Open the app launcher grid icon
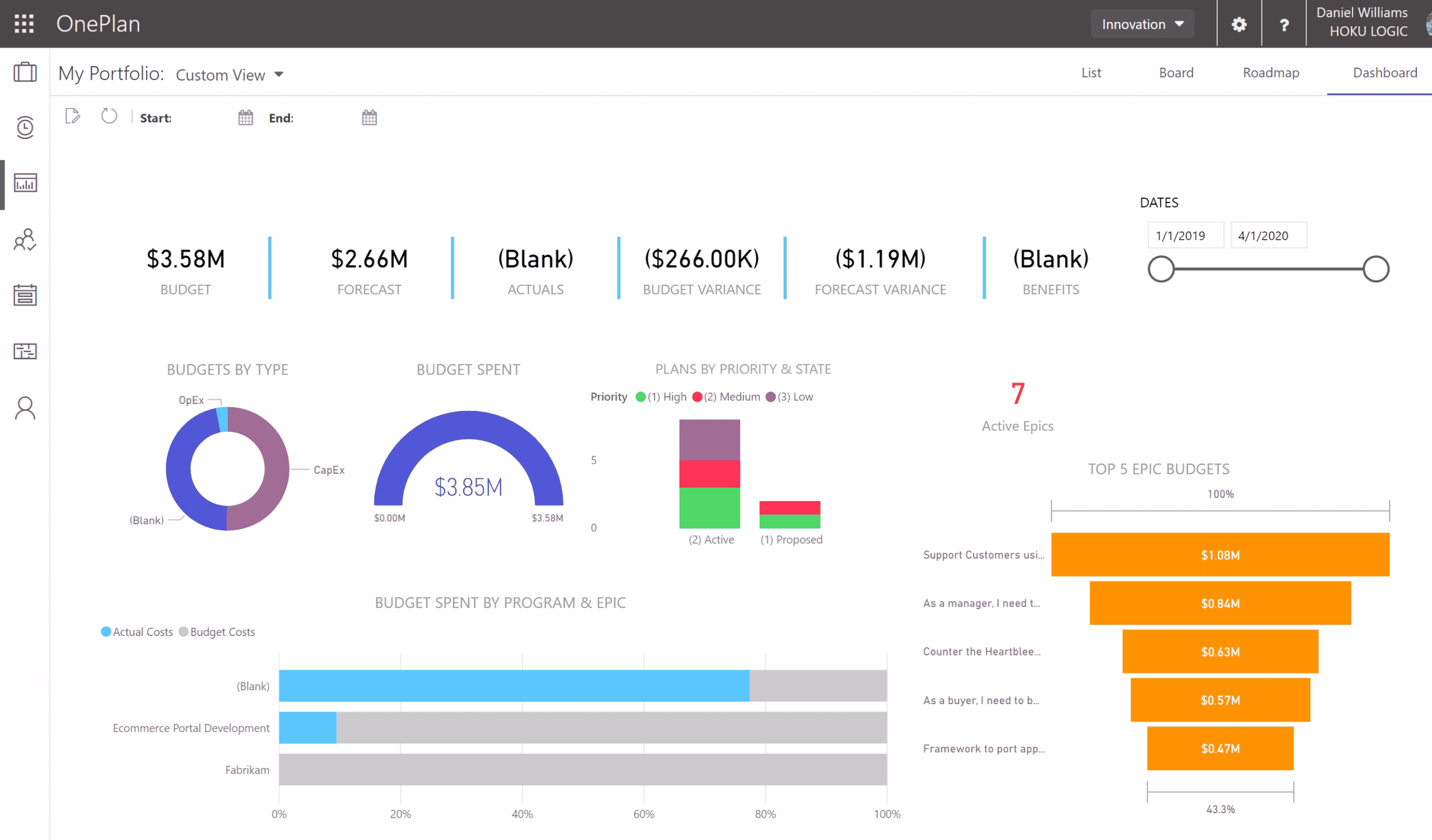This screenshot has width=1432, height=840. [x=24, y=24]
